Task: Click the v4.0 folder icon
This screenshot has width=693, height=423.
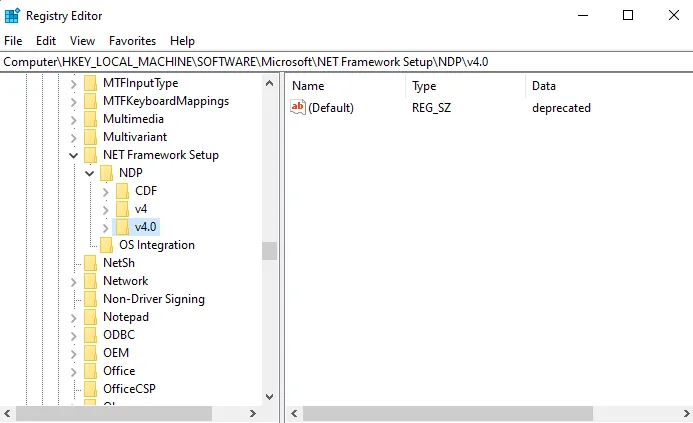Action: click(122, 227)
